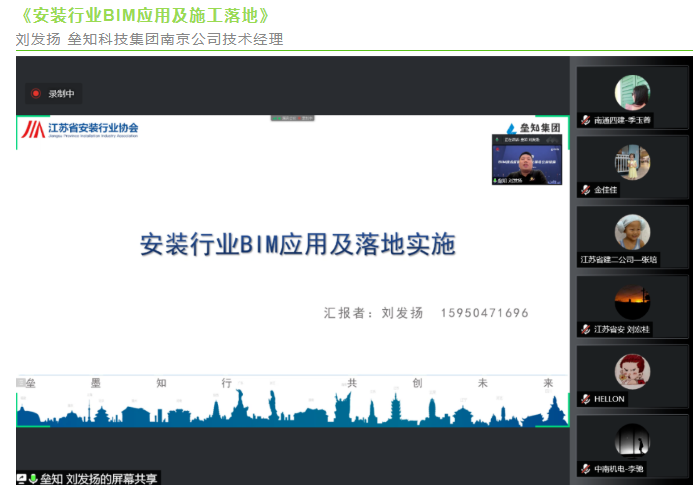Click the red recording indicator dot
This screenshot has height=502, width=697.
(36, 94)
